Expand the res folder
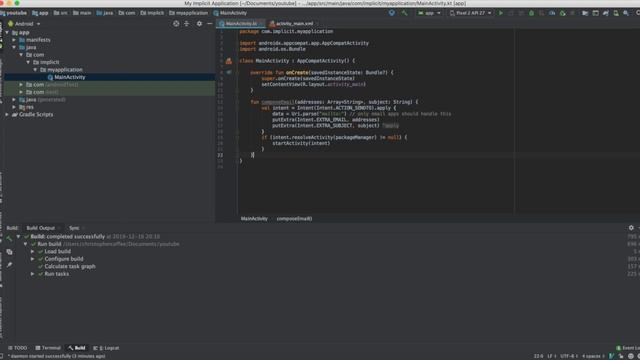Screen dimensions: 640x360 pyautogui.click(x=14, y=107)
